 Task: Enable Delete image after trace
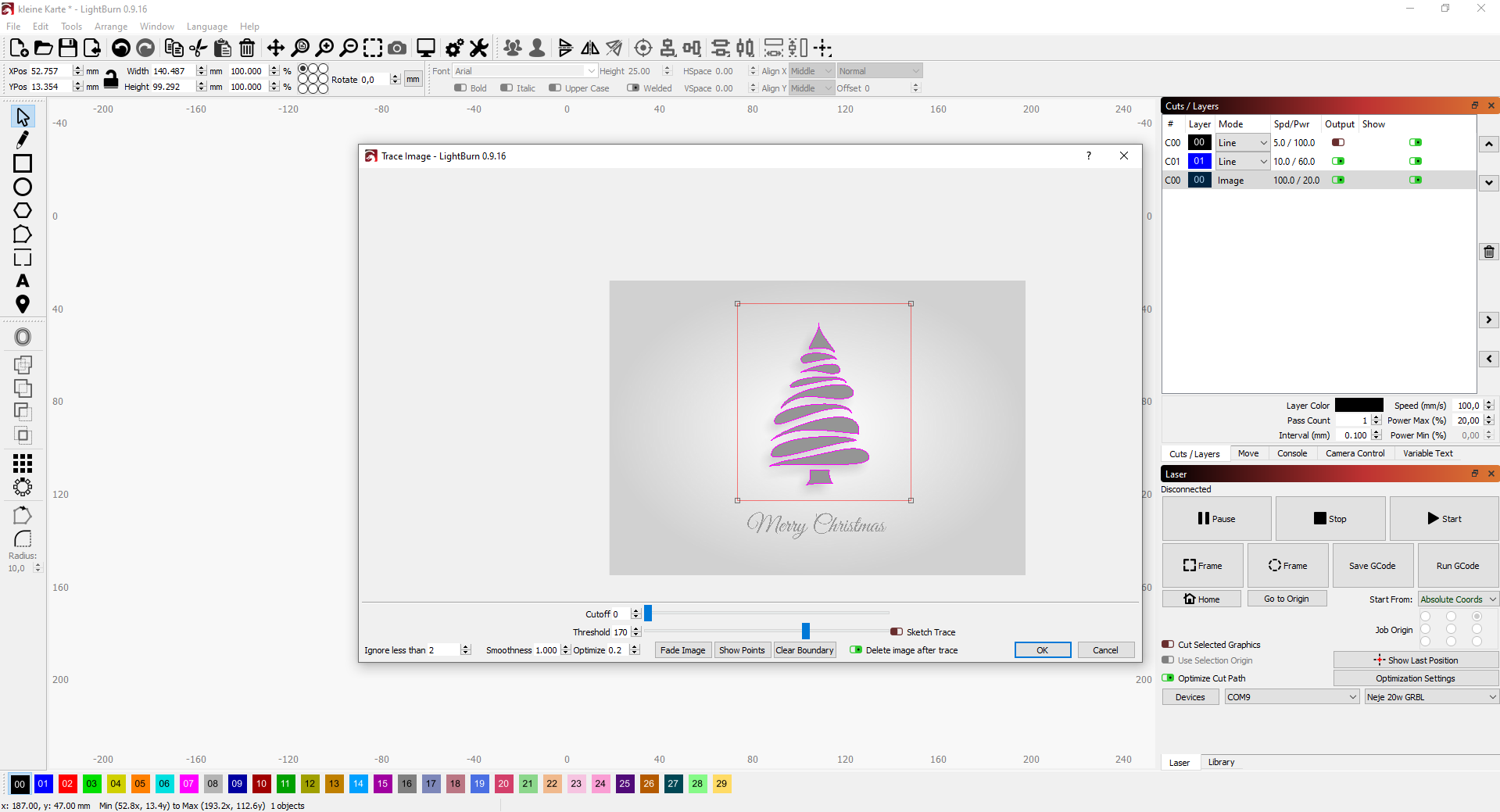coord(854,649)
